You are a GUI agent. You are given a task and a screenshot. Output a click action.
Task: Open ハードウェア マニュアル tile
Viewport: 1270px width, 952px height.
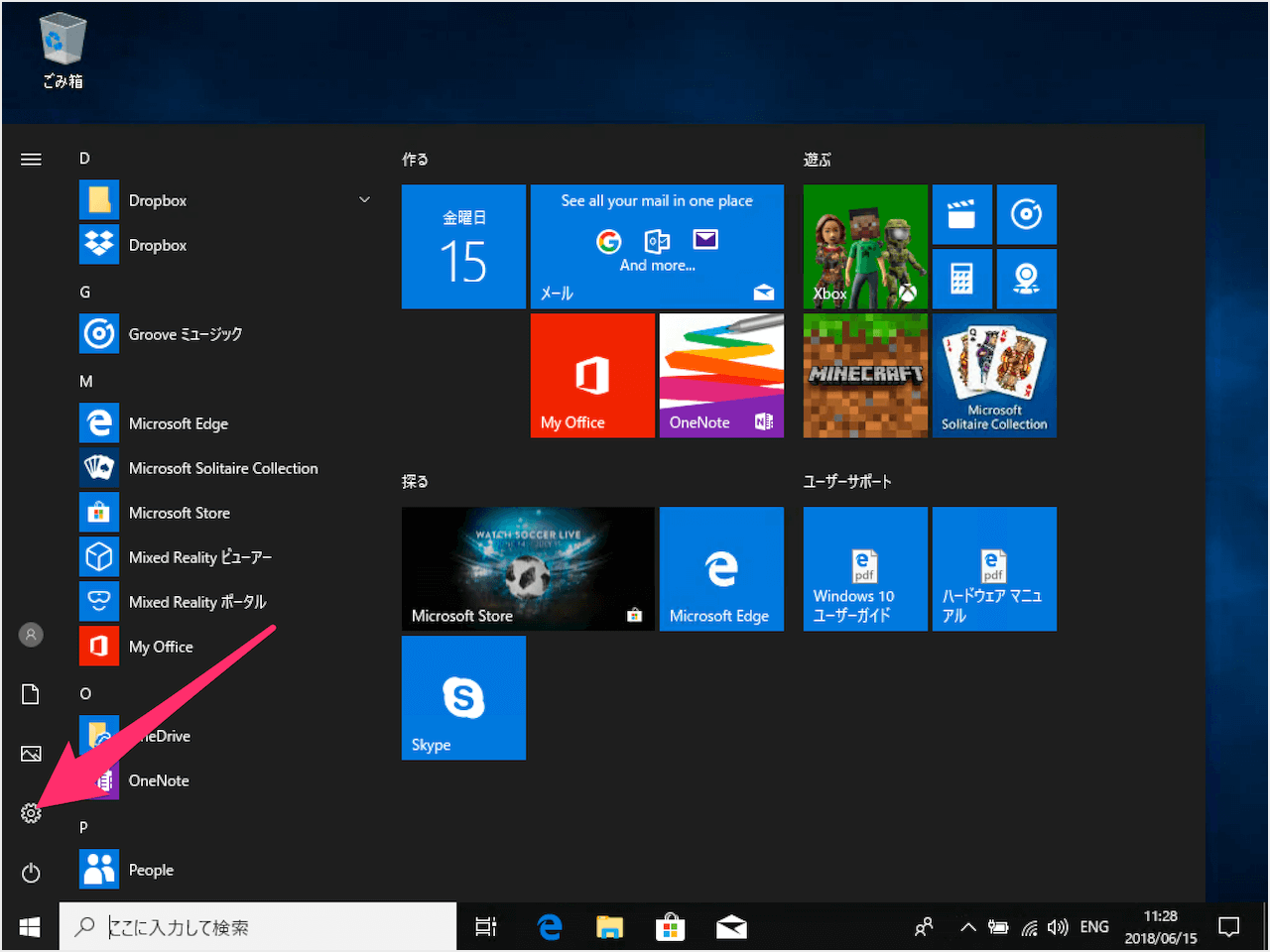tap(994, 569)
